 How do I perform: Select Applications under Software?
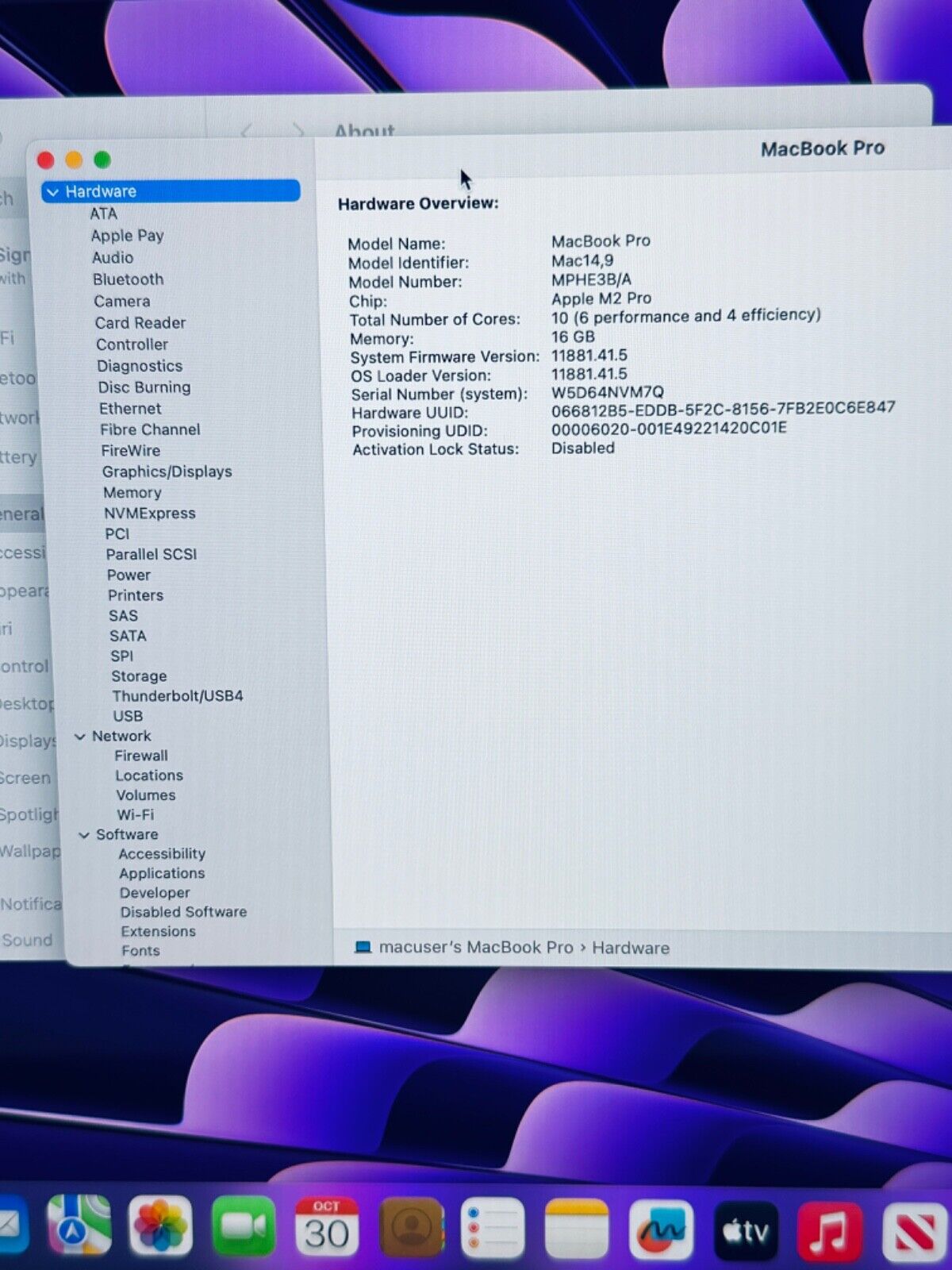click(162, 873)
